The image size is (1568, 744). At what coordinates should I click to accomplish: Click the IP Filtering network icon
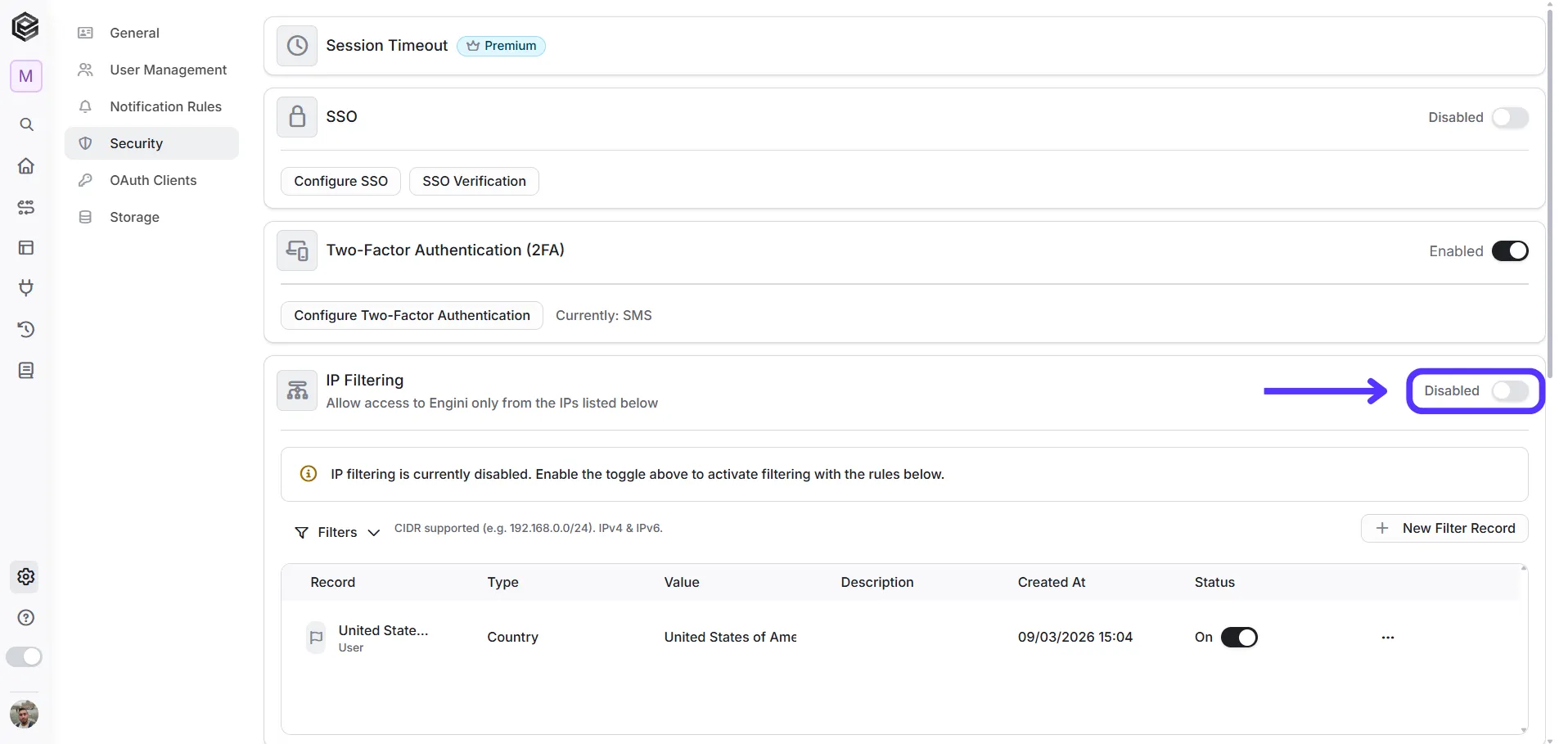pos(297,390)
